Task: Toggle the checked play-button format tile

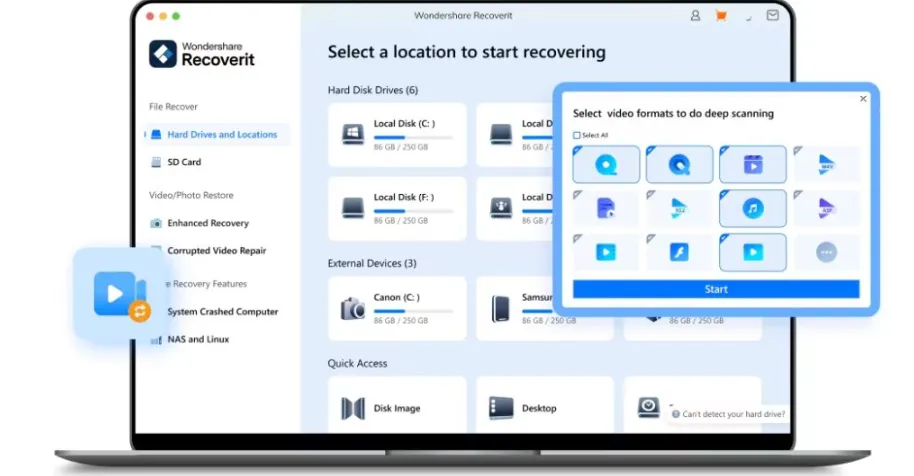Action: click(753, 252)
